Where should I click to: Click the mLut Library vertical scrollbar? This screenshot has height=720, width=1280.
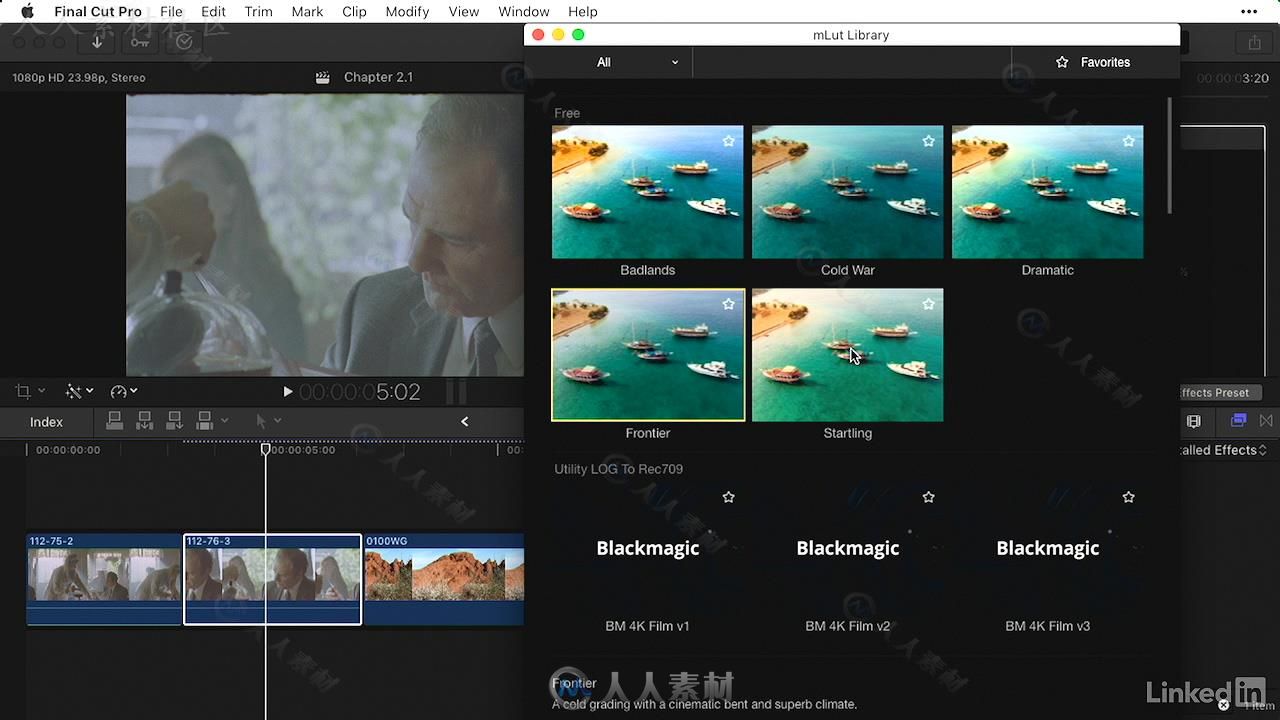pos(1169,155)
